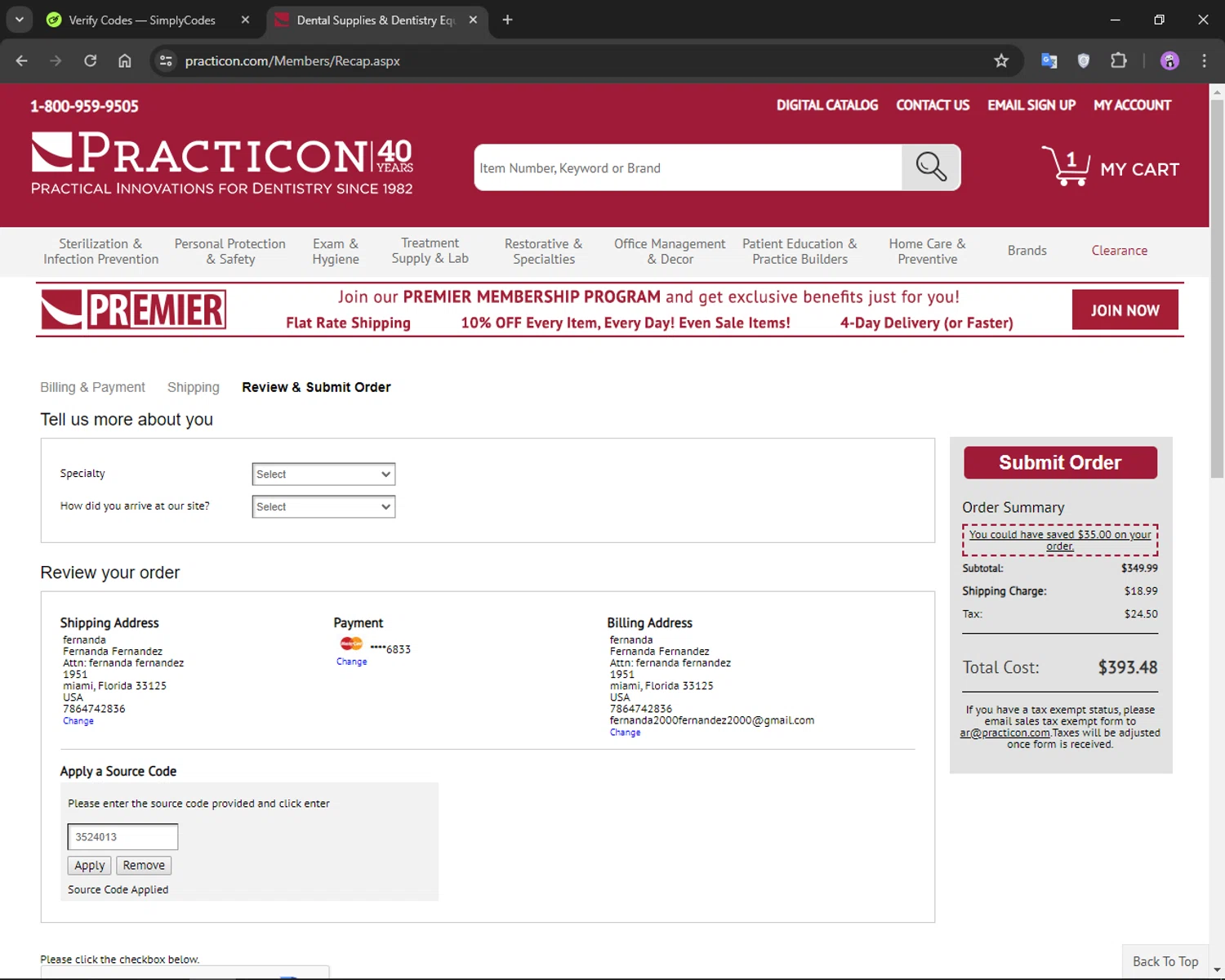Click the product search input field
The width and height of the screenshot is (1225, 980).
pos(688,167)
